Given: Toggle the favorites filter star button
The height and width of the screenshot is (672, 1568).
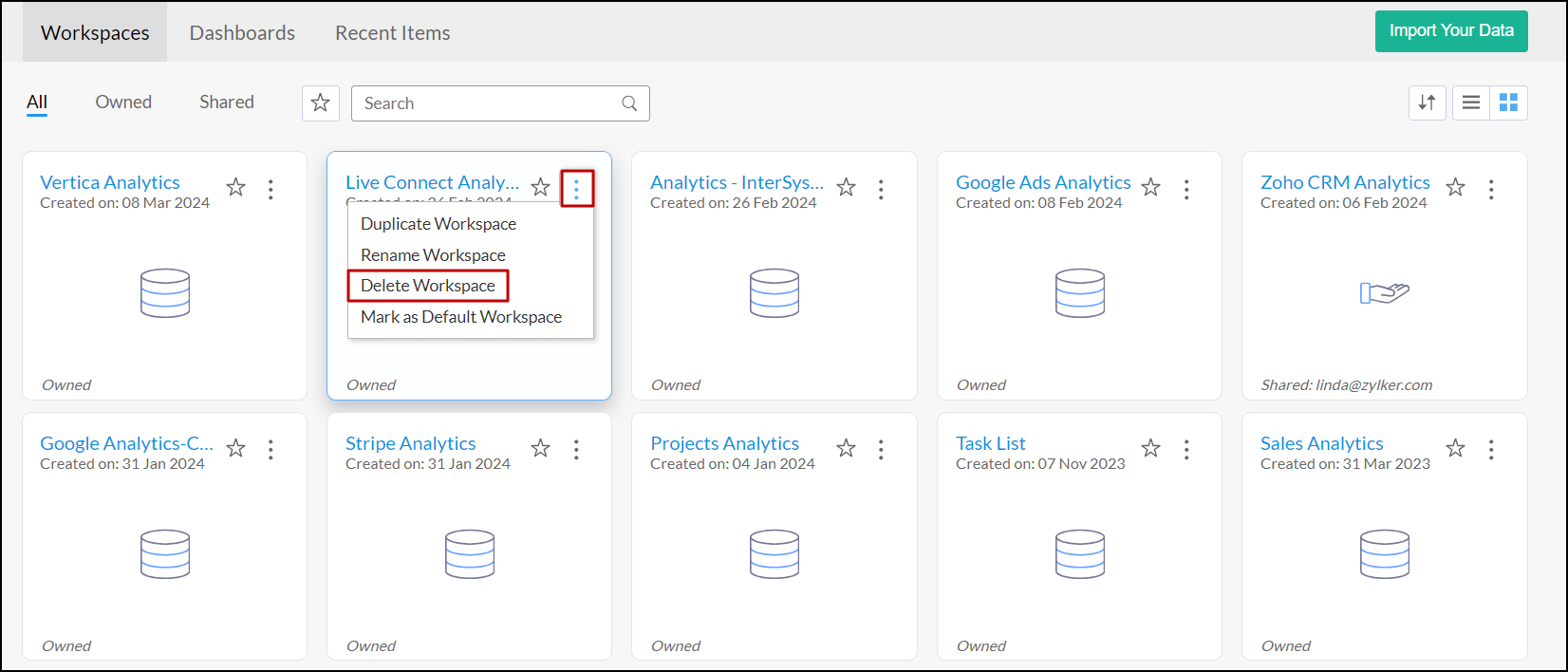Looking at the screenshot, I should coord(321,103).
